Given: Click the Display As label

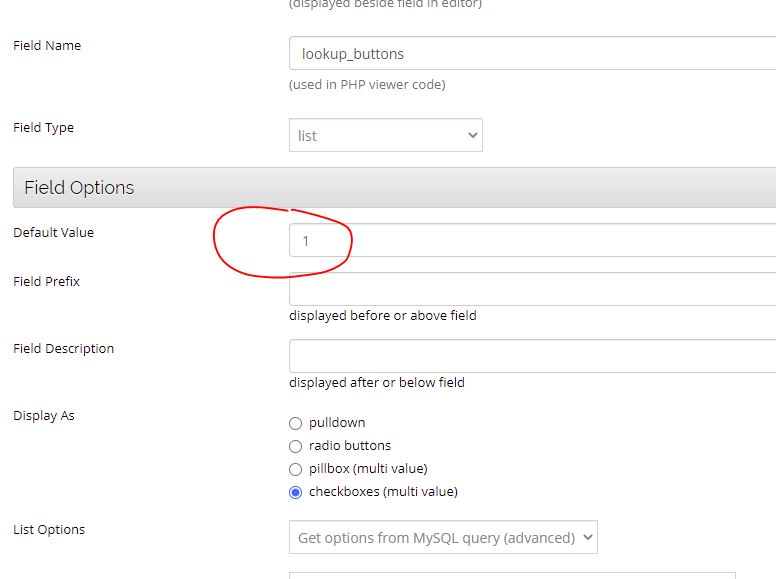Looking at the screenshot, I should pyautogui.click(x=43, y=416).
